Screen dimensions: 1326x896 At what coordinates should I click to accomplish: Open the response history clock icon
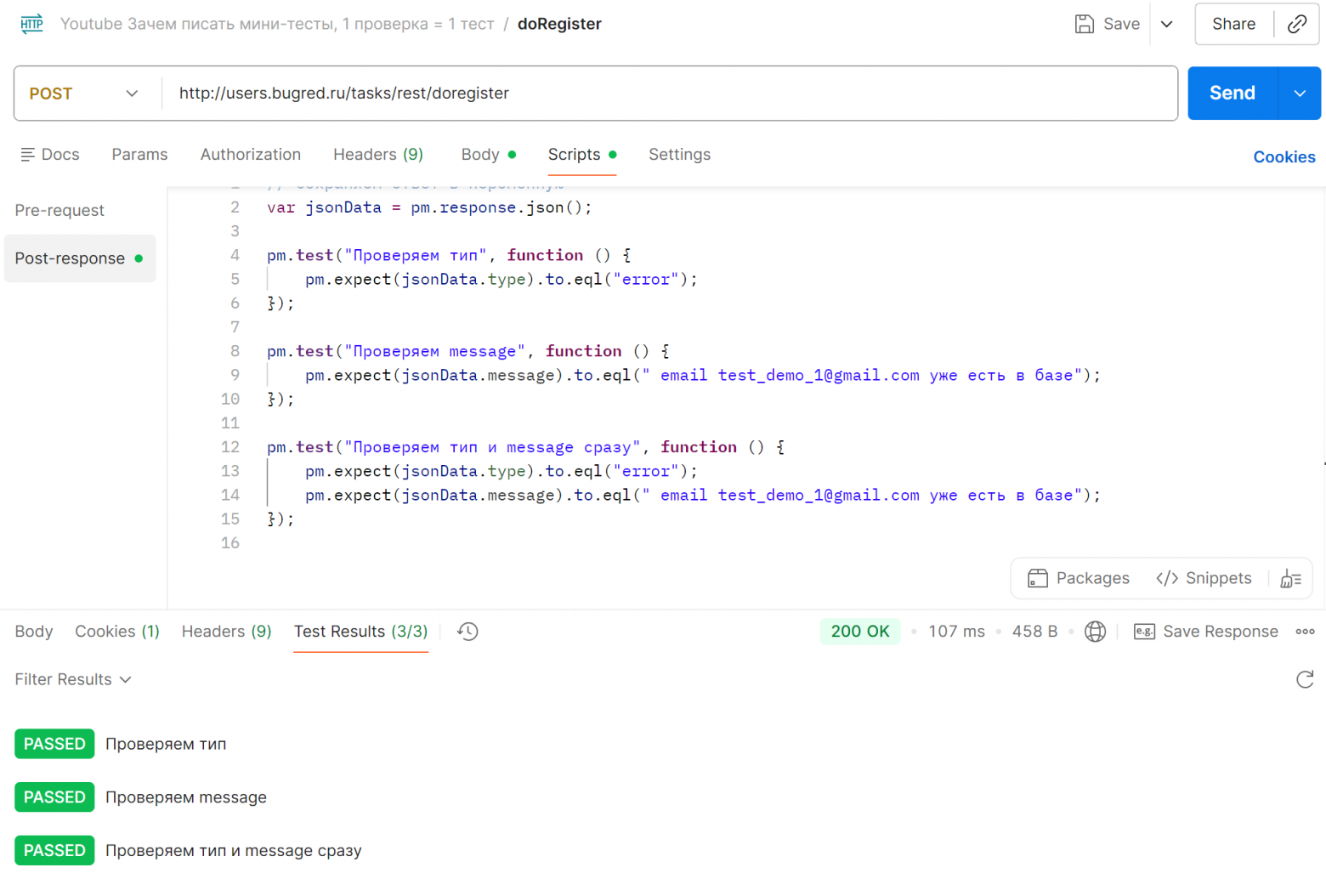tap(467, 632)
